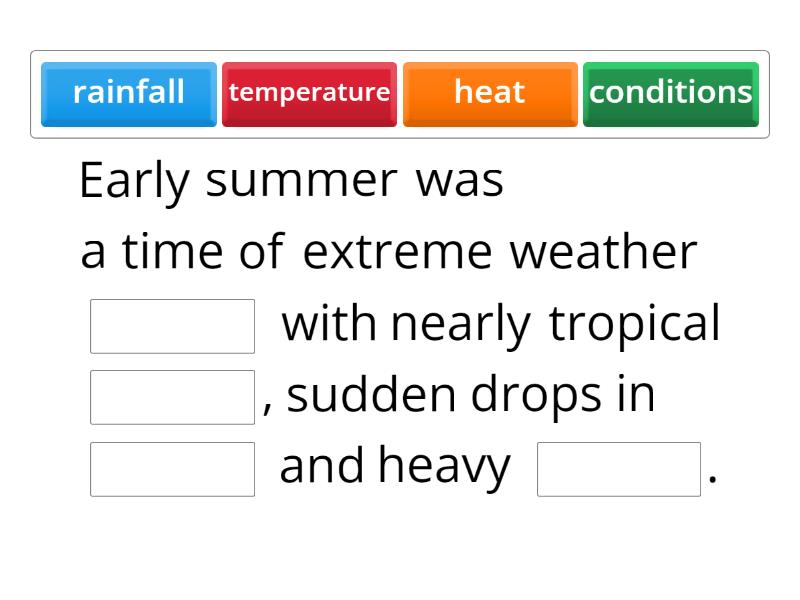Click the word 'summer' in first line
Image resolution: width=800 pixels, height=600 pixels.
pos(302,182)
